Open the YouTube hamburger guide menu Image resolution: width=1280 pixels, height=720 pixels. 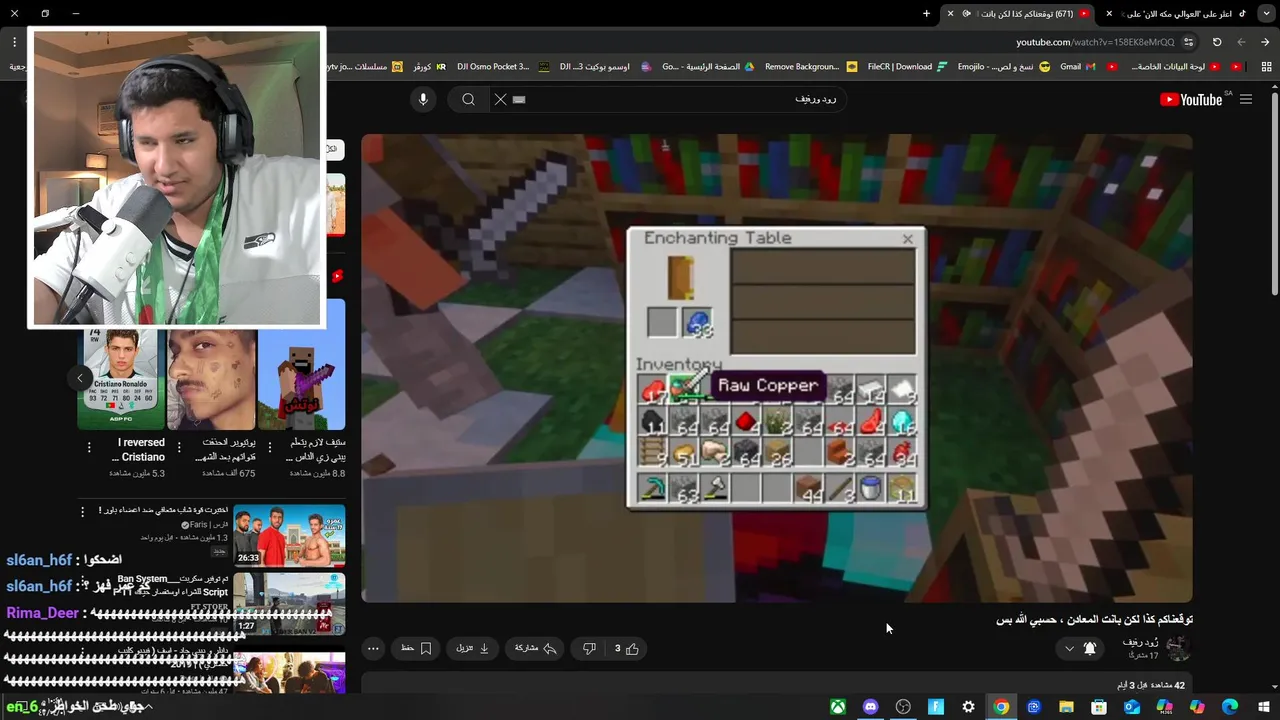pyautogui.click(x=1246, y=99)
